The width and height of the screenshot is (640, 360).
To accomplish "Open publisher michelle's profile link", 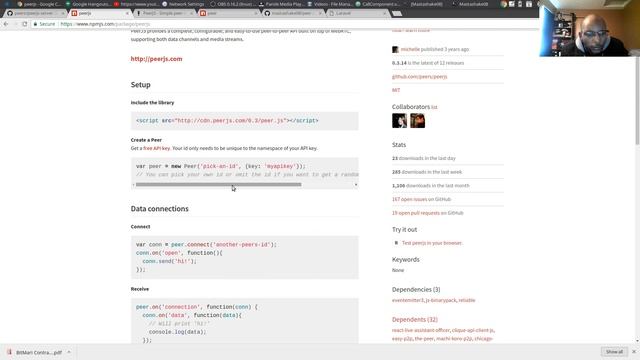I will [x=410, y=49].
